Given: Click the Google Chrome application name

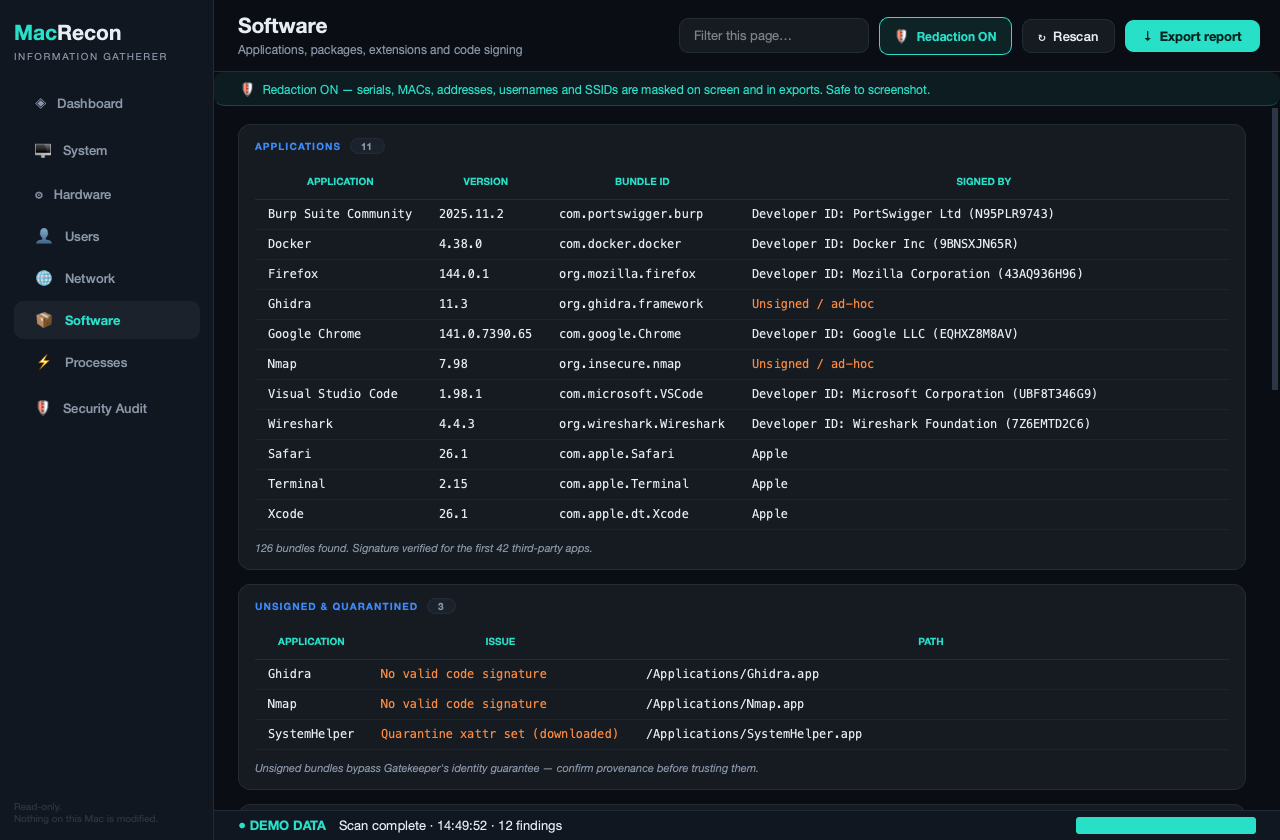Looking at the screenshot, I should click(314, 334).
